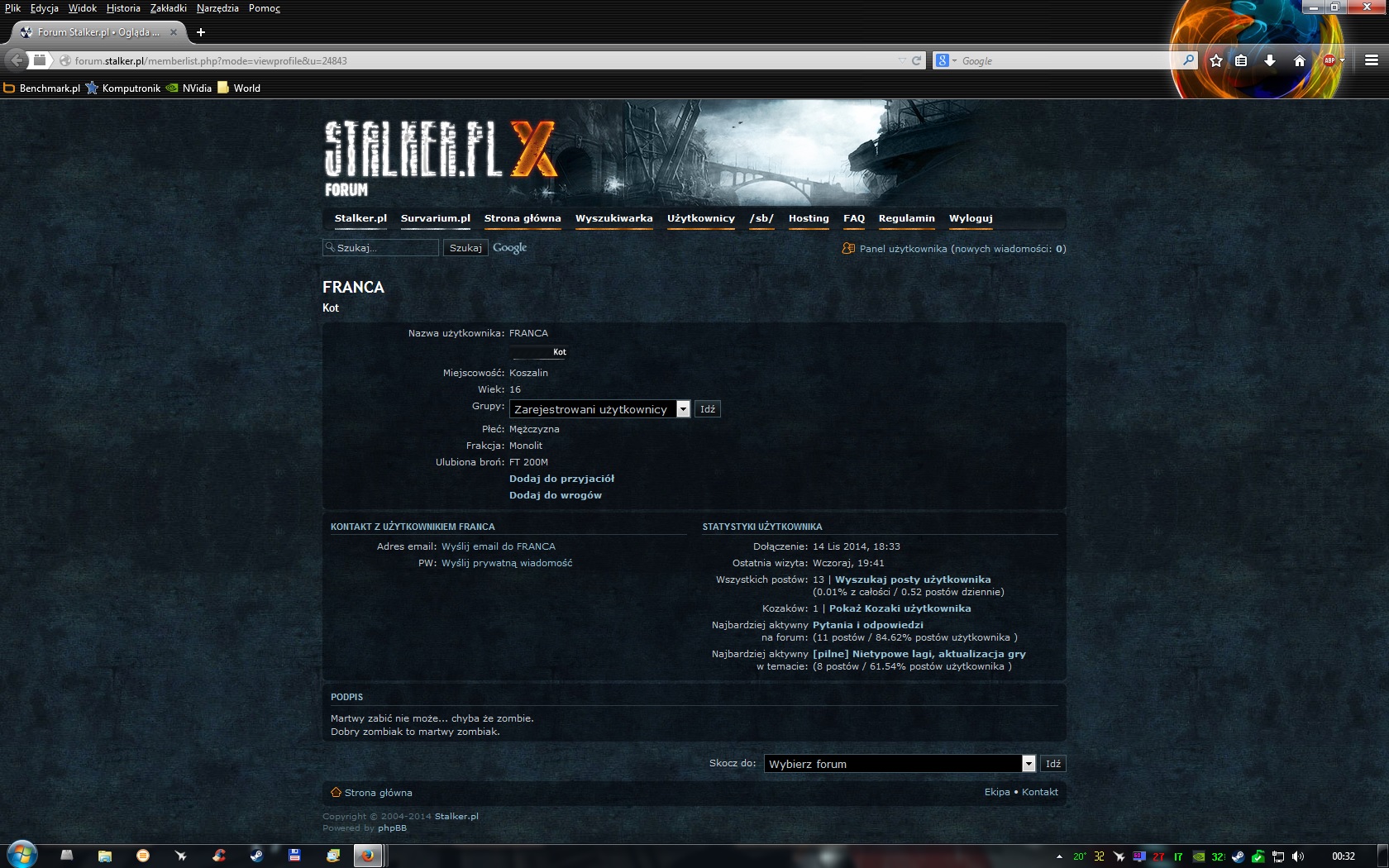The width and height of the screenshot is (1389, 868).
Task: Open the Historia menu
Action: coord(123,8)
